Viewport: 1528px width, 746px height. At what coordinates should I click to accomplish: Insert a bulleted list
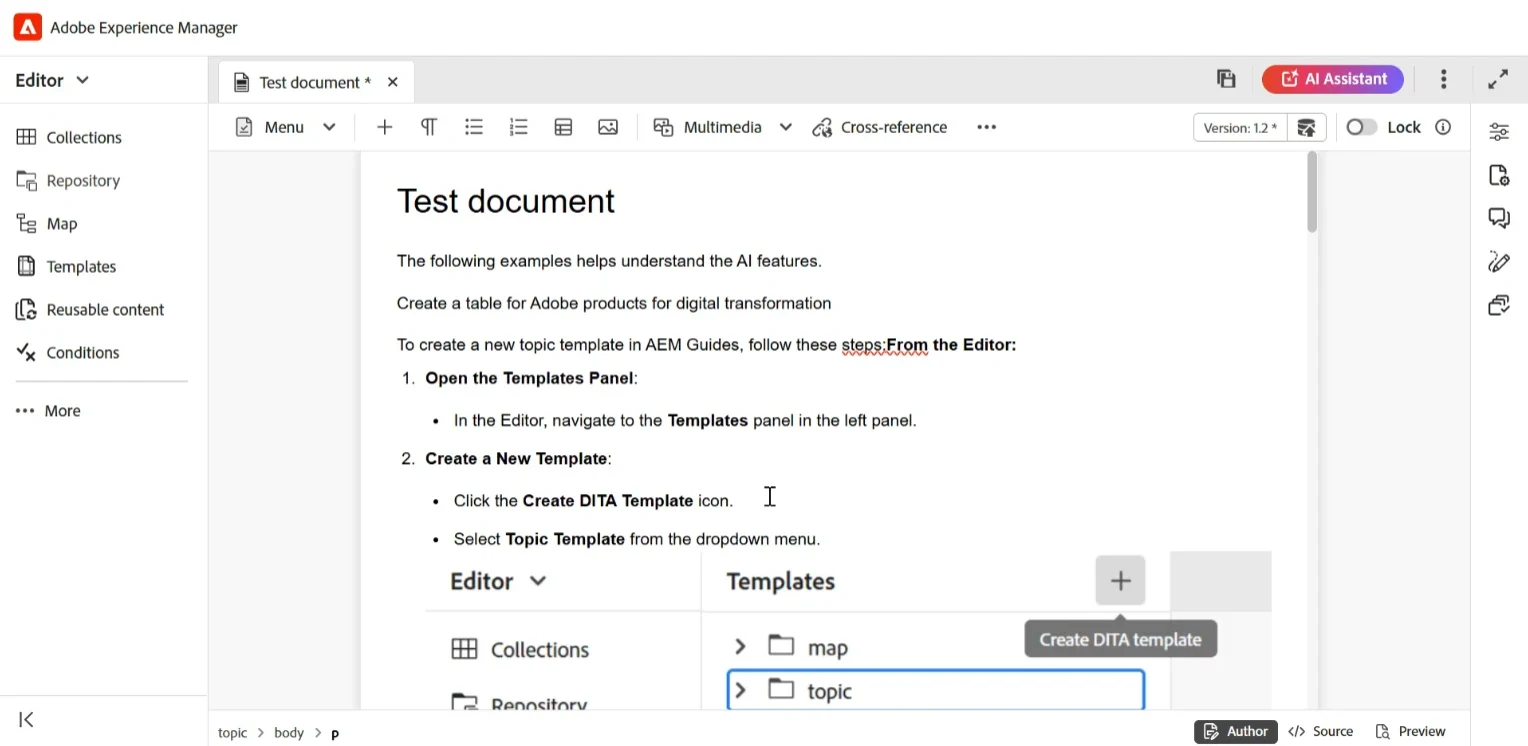click(x=474, y=127)
